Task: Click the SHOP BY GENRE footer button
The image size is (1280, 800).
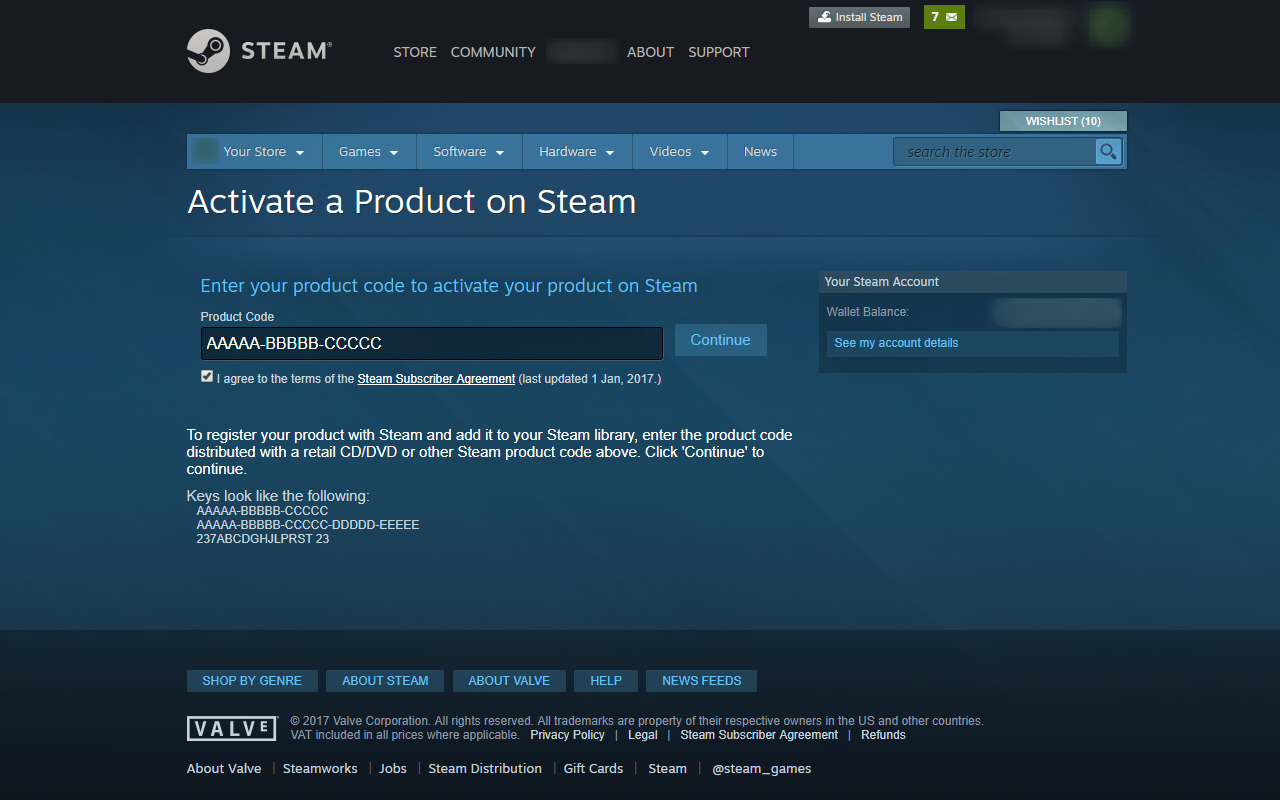Action: pos(252,680)
